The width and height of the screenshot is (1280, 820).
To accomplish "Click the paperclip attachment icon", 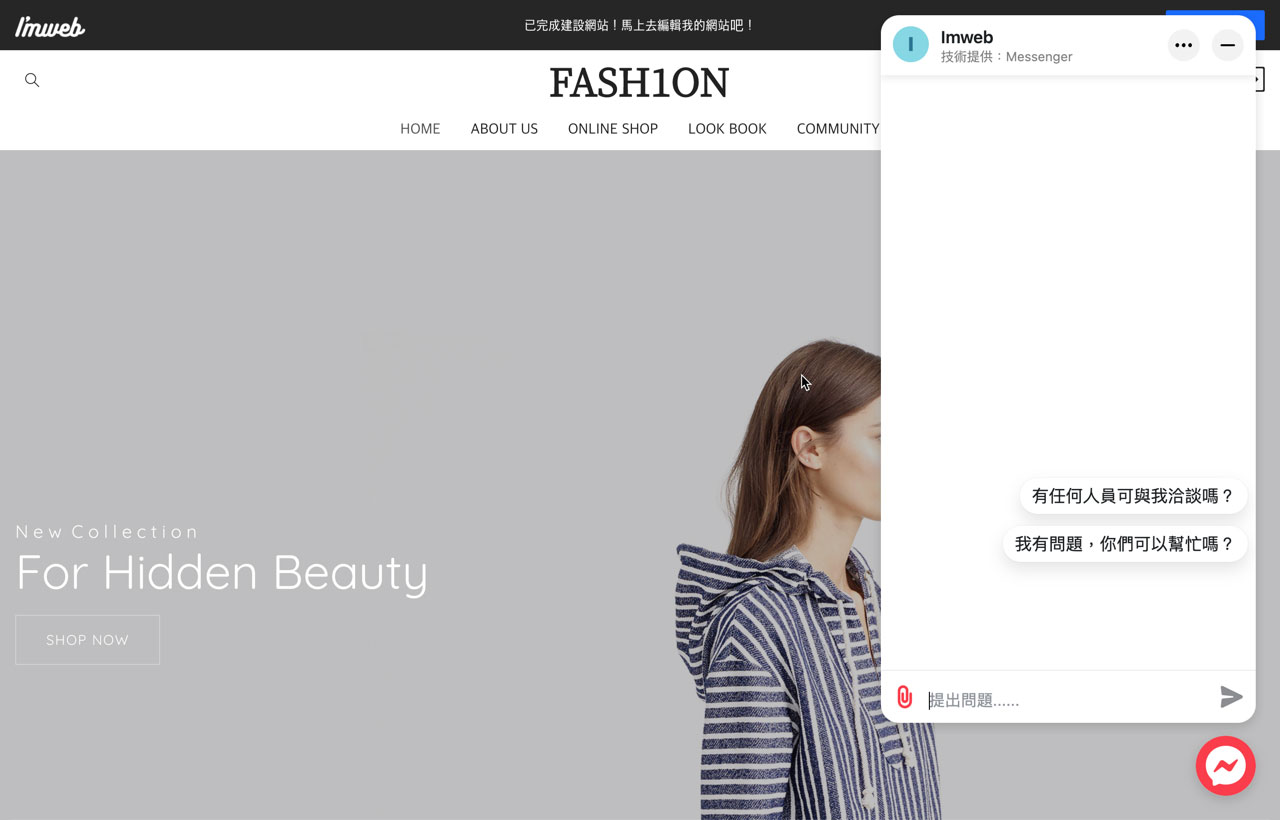I will 905,697.
